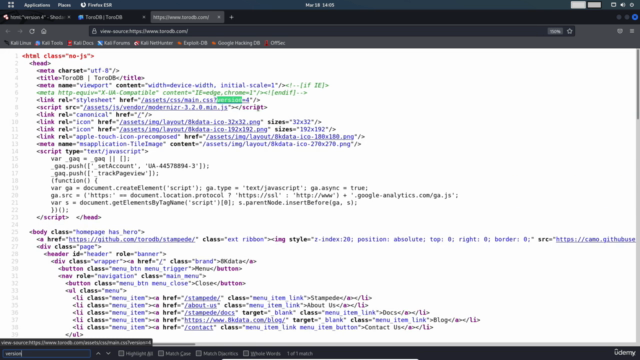
Task: Follow the 8kdata-ico-192x192.png link
Action: coord(193,129)
